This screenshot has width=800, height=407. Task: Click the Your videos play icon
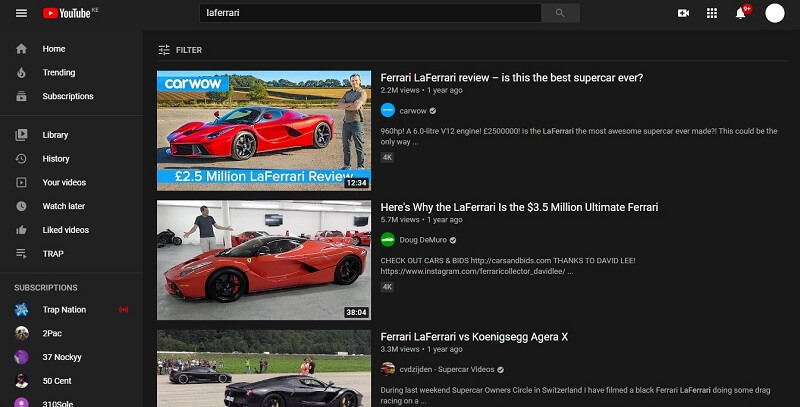coord(21,183)
